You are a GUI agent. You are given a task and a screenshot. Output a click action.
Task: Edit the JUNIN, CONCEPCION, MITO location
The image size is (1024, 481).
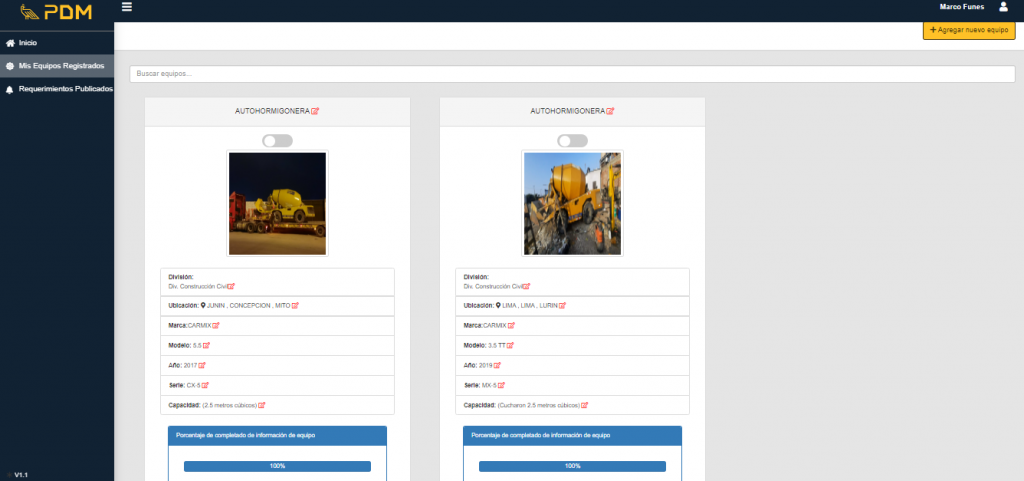(x=295, y=305)
